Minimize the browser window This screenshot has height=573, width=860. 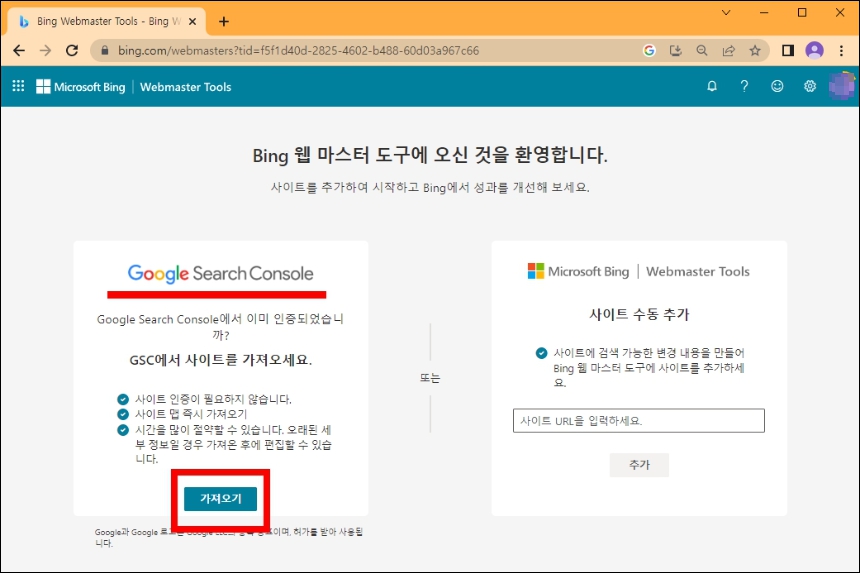(x=764, y=13)
